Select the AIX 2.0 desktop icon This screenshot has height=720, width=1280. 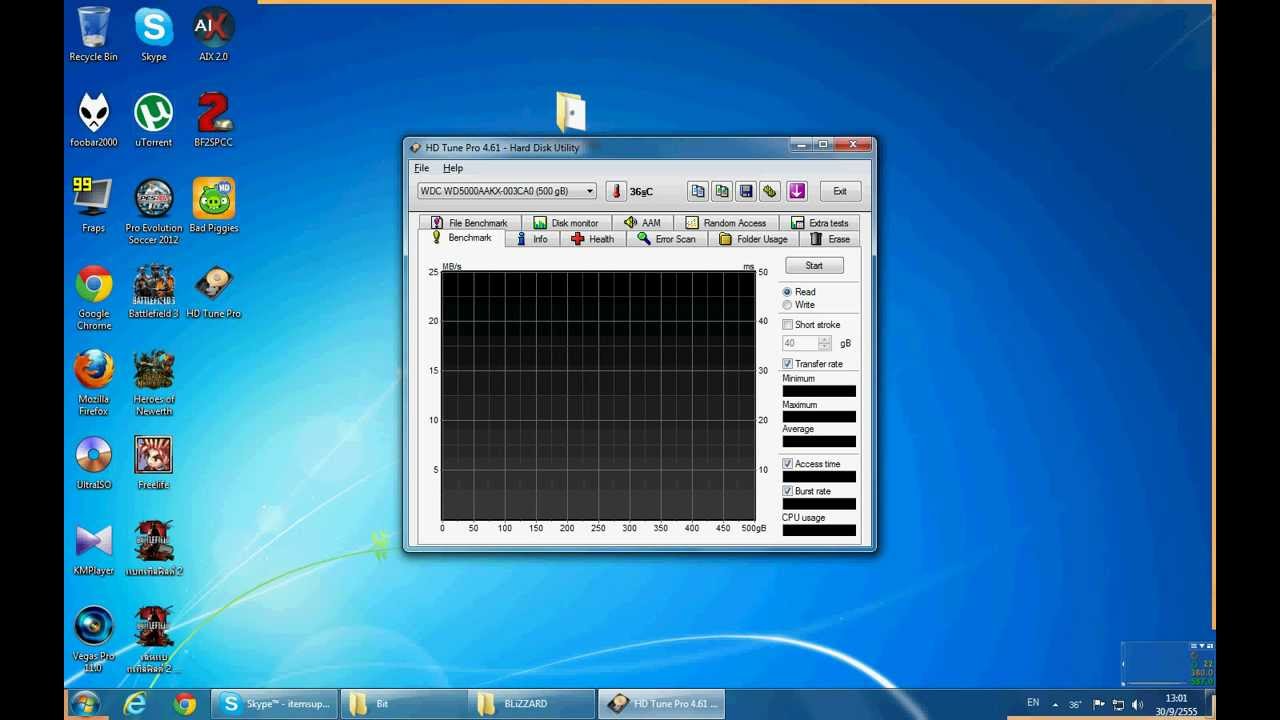213,34
